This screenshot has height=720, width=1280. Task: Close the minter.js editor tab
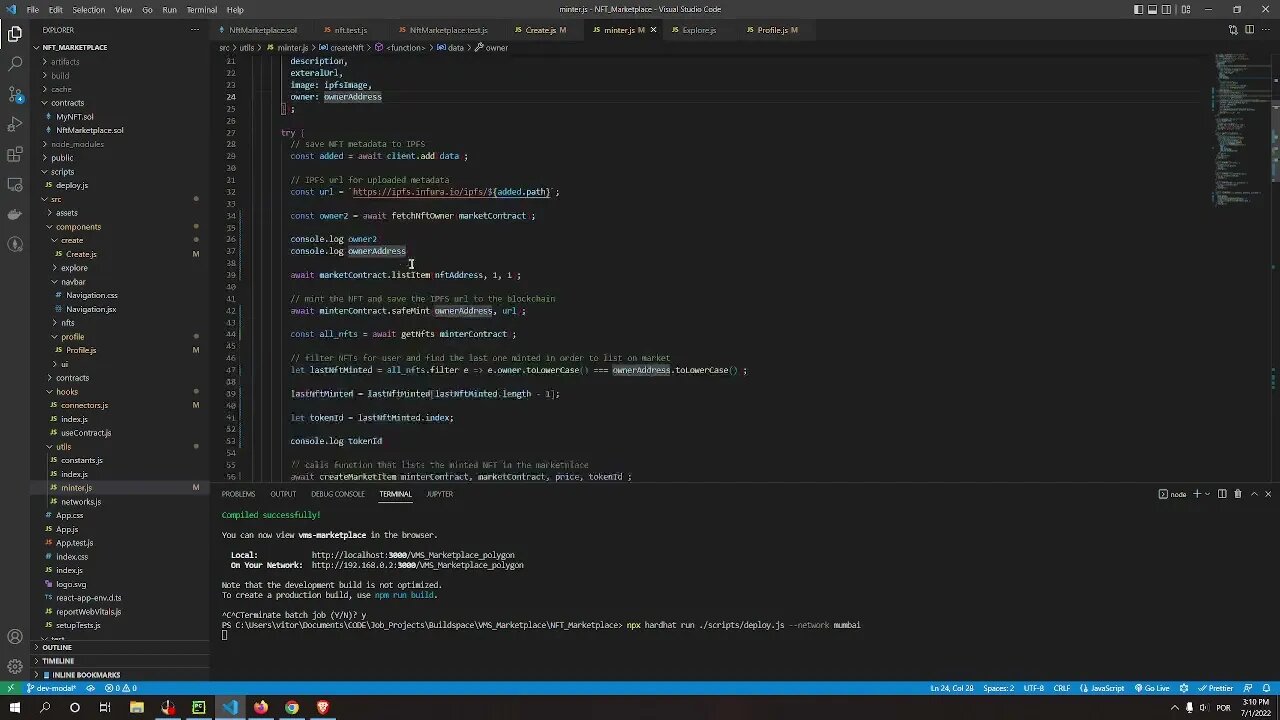click(x=654, y=30)
